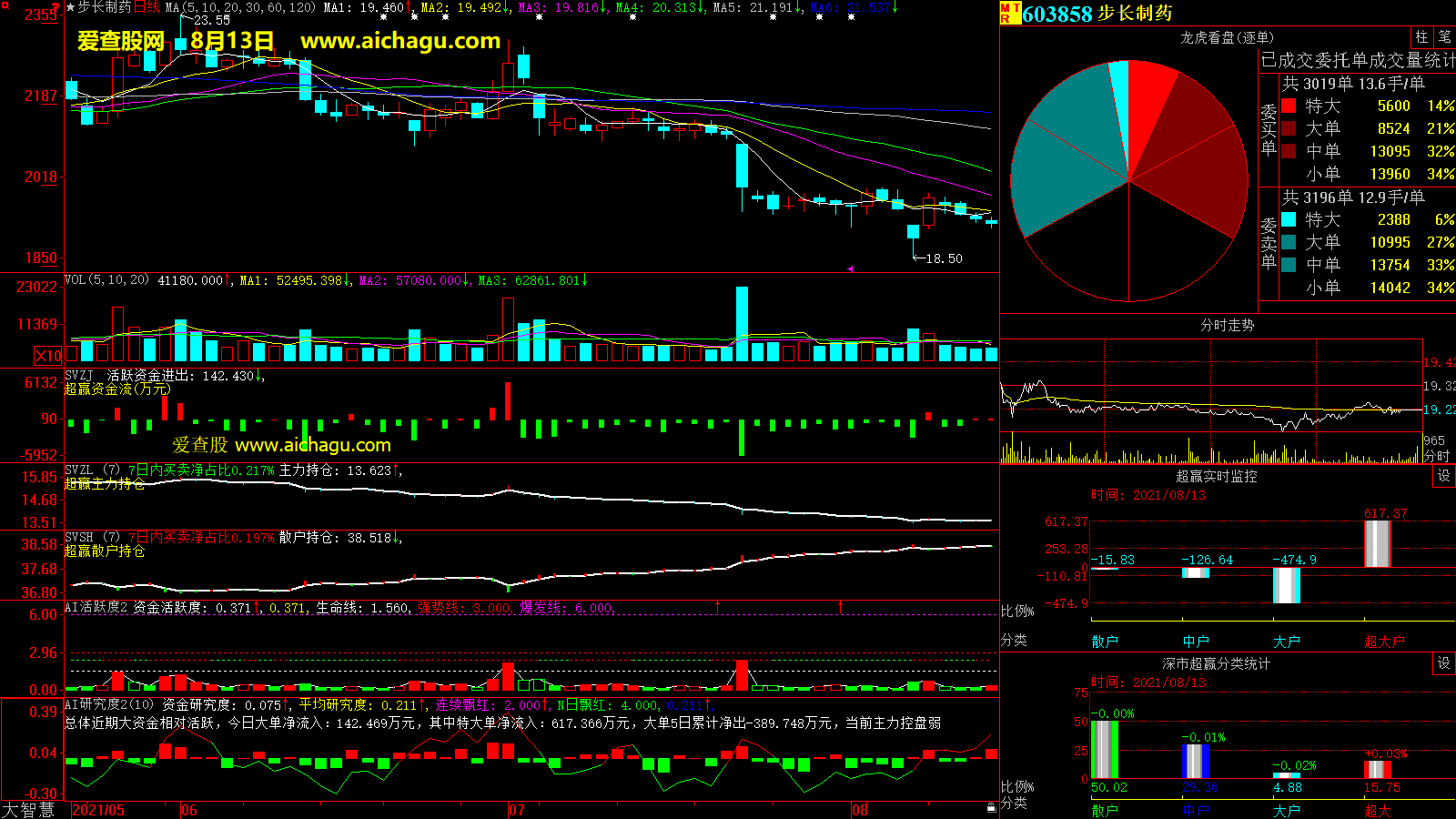Click the X10 volume scale box
This screenshot has width=1456, height=819.
48,356
